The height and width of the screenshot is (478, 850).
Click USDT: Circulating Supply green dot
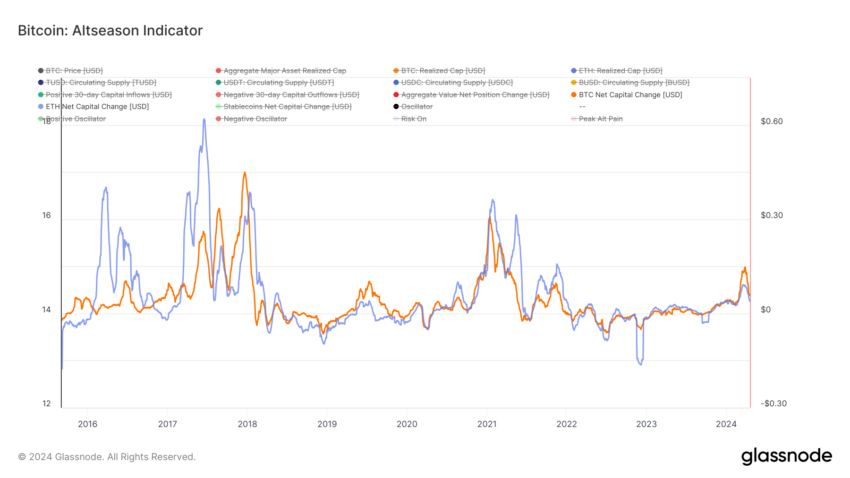click(218, 82)
